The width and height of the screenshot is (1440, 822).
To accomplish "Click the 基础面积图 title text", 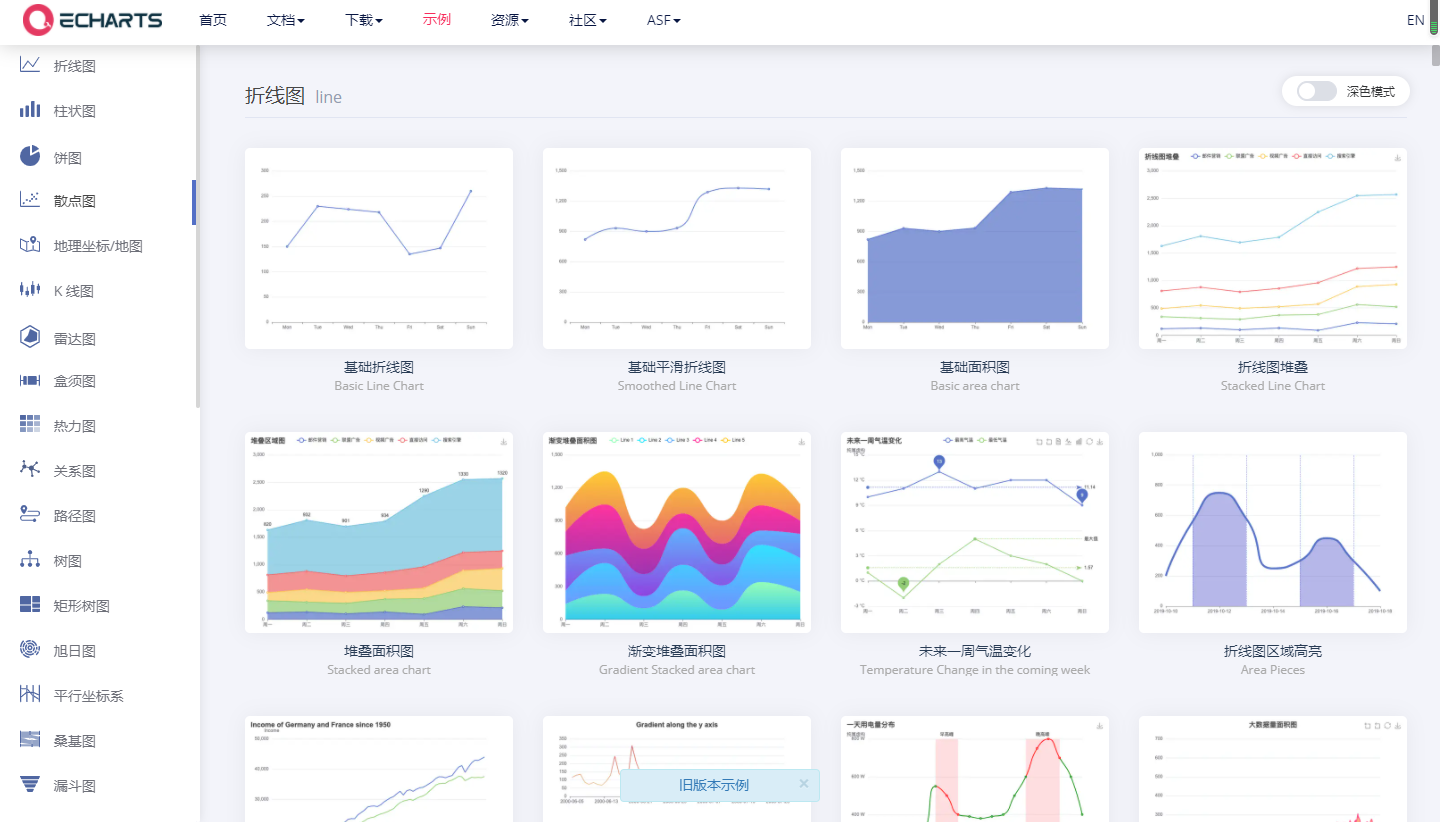I will click(x=975, y=367).
